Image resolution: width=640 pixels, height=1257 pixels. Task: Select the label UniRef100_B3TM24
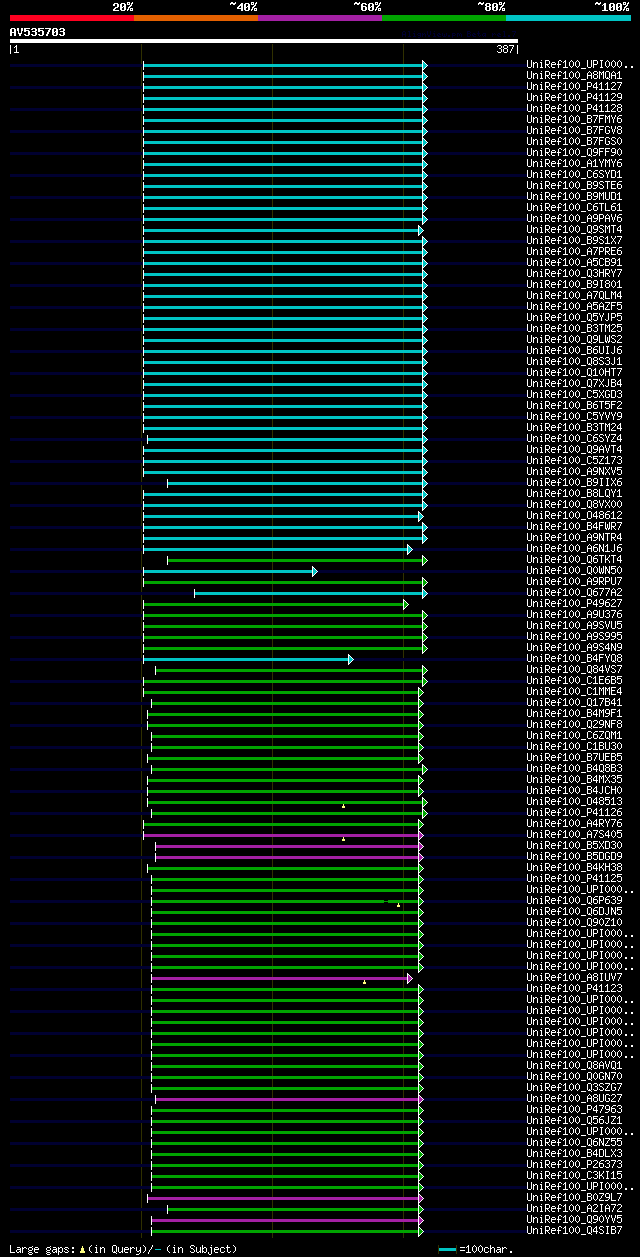tap(574, 428)
